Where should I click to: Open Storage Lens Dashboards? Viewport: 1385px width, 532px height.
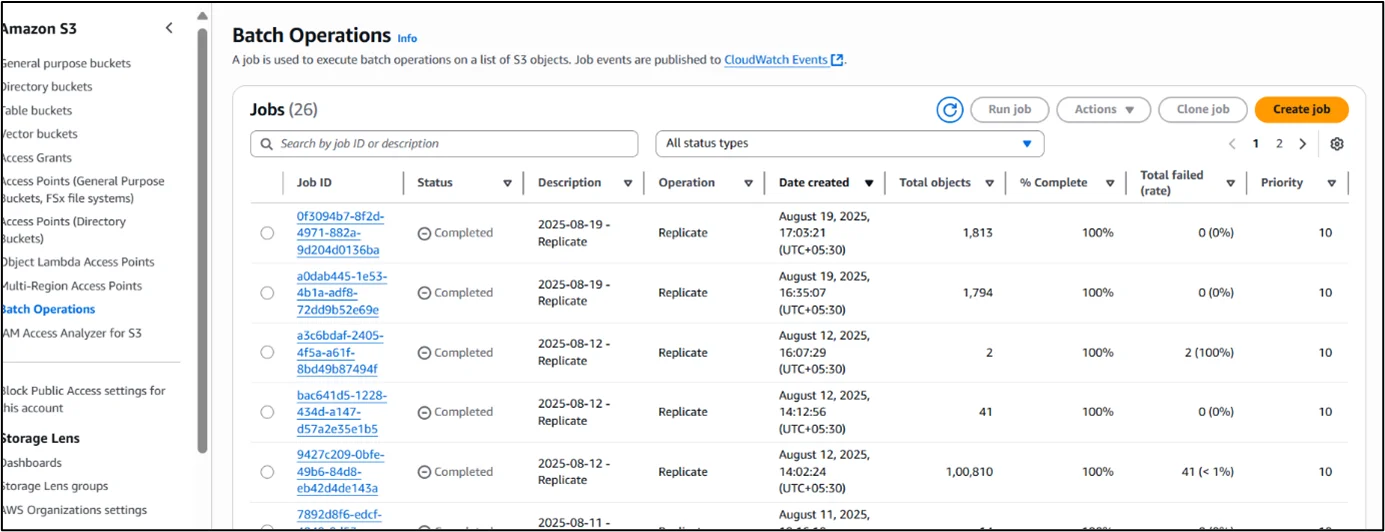tap(31, 463)
